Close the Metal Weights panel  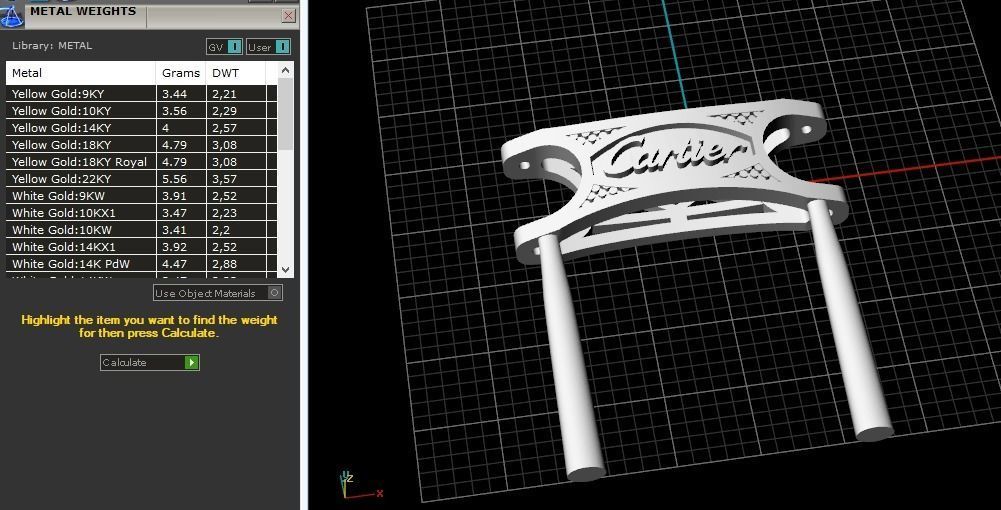(x=289, y=16)
